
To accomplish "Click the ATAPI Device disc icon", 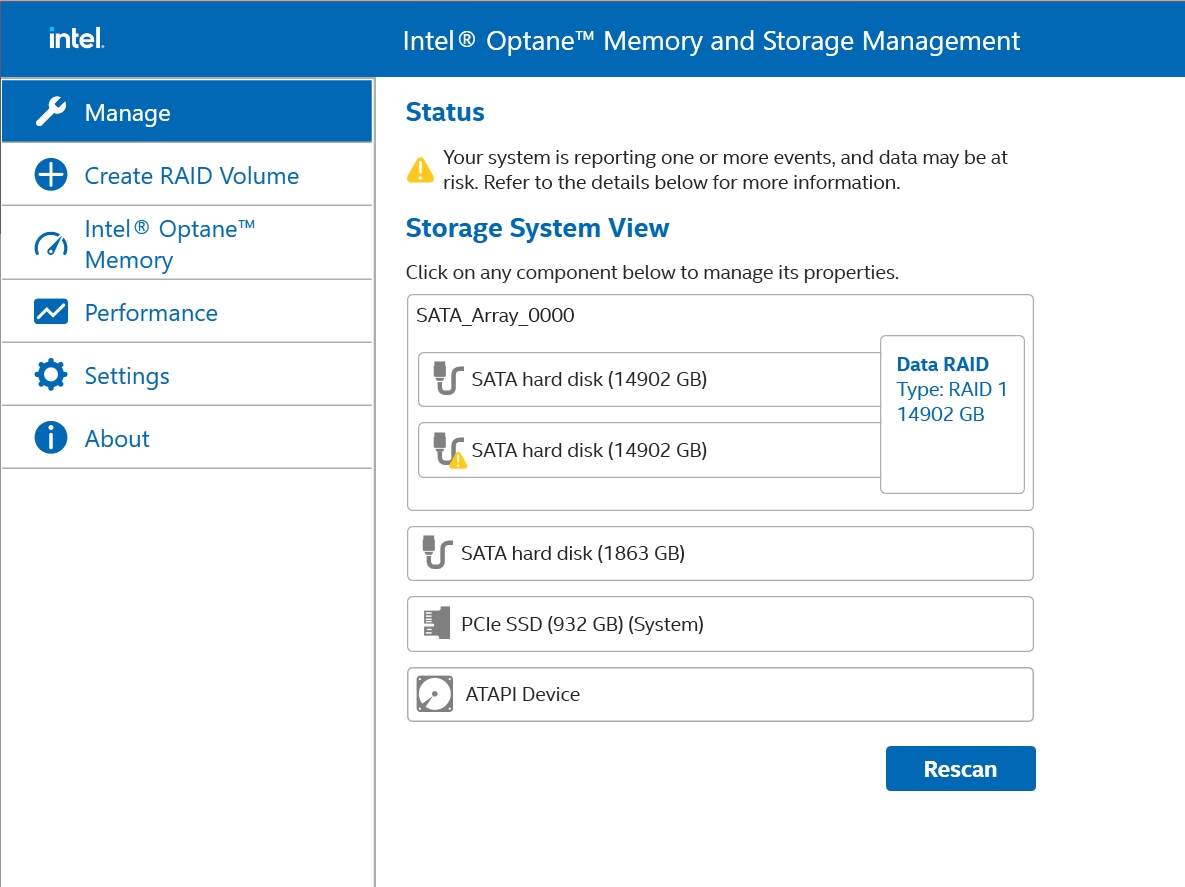I will [x=435, y=694].
